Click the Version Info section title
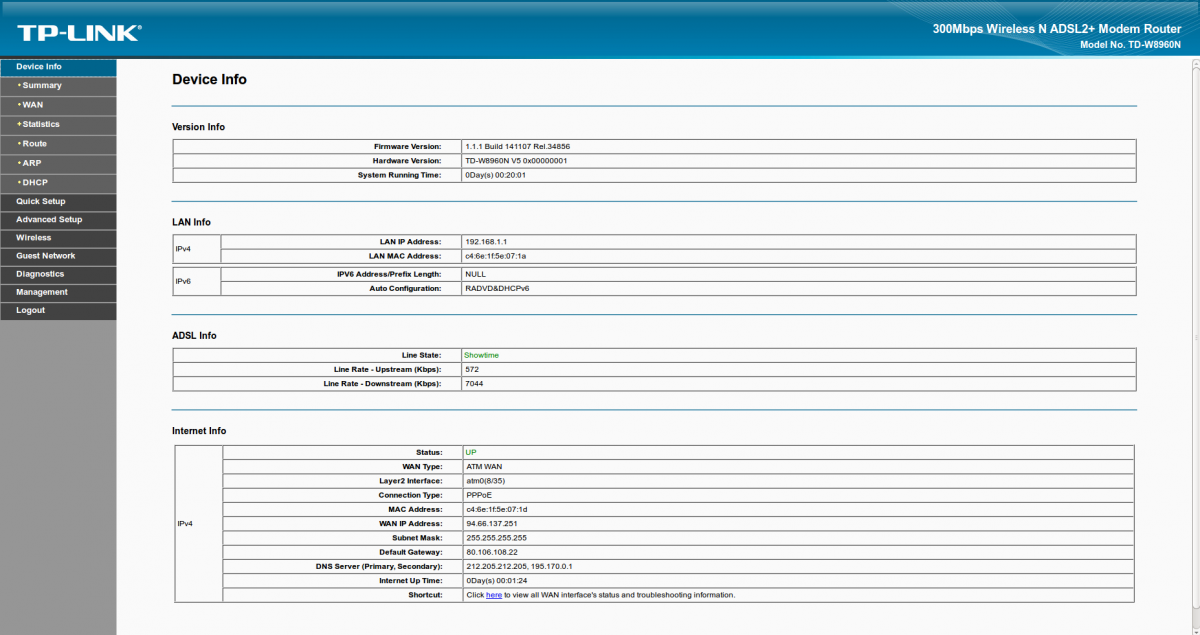The width and height of the screenshot is (1200, 635). (x=198, y=127)
